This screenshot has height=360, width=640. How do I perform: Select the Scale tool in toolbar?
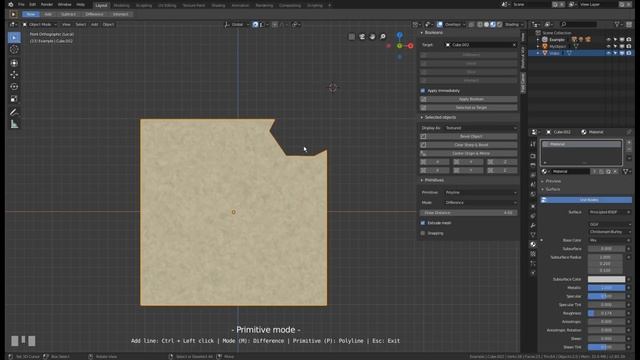pos(14,99)
